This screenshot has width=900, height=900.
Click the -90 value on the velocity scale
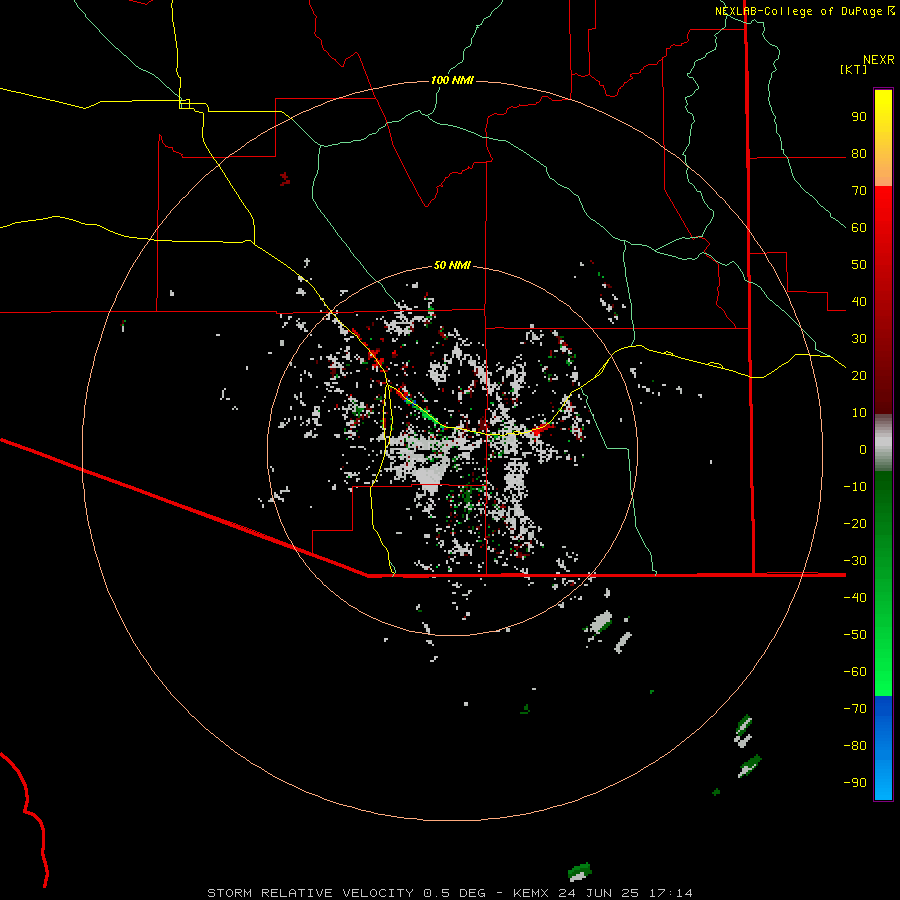click(x=855, y=783)
